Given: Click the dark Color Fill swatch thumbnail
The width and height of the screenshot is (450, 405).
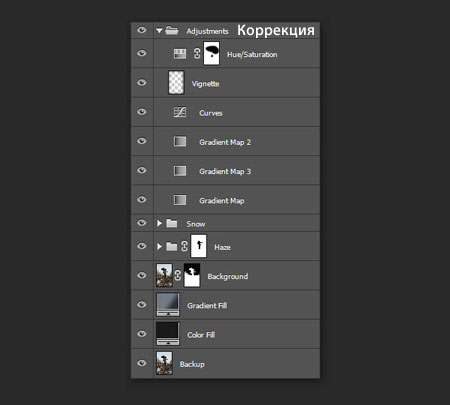Looking at the screenshot, I should [168, 333].
